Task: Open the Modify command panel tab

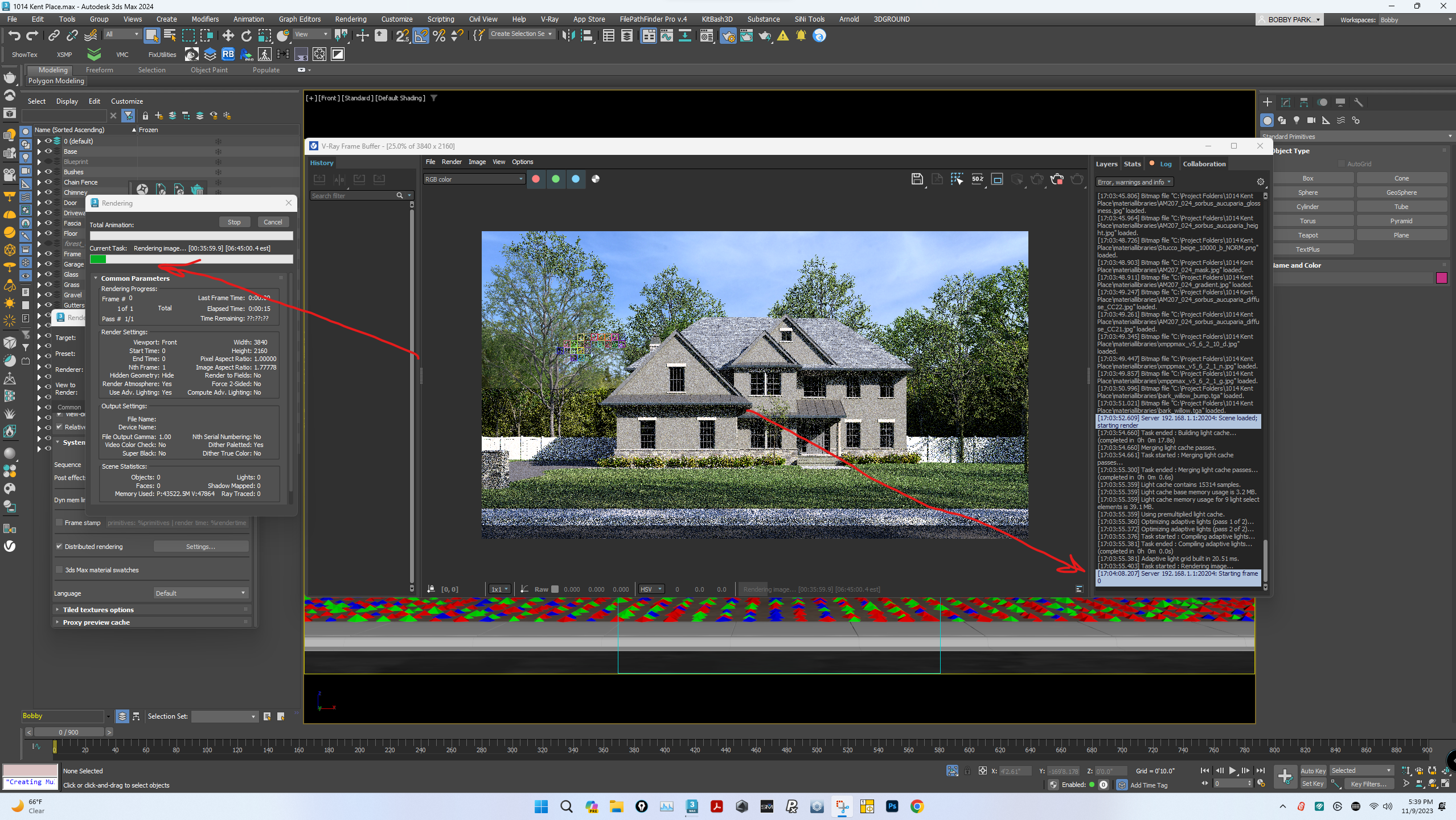Action: pos(1285,102)
